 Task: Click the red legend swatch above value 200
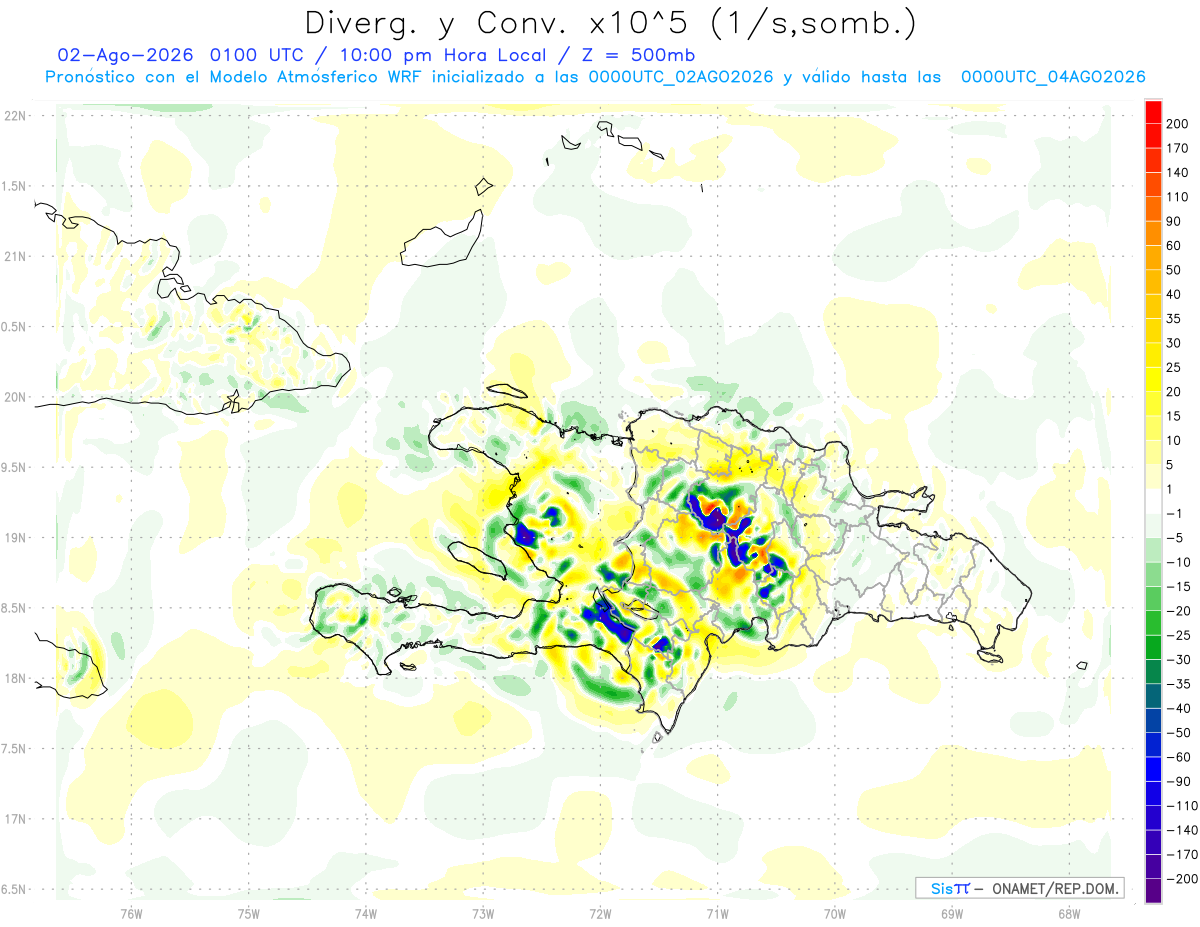[1153, 112]
